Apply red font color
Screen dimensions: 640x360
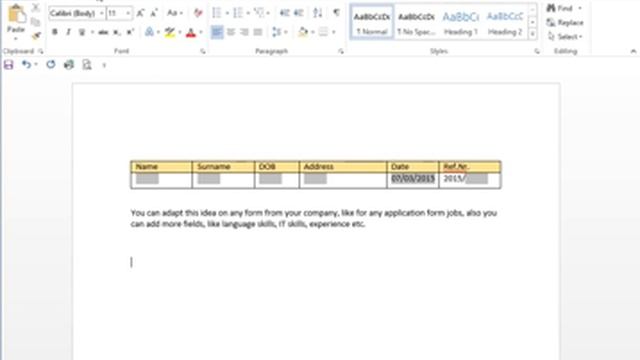(191, 32)
